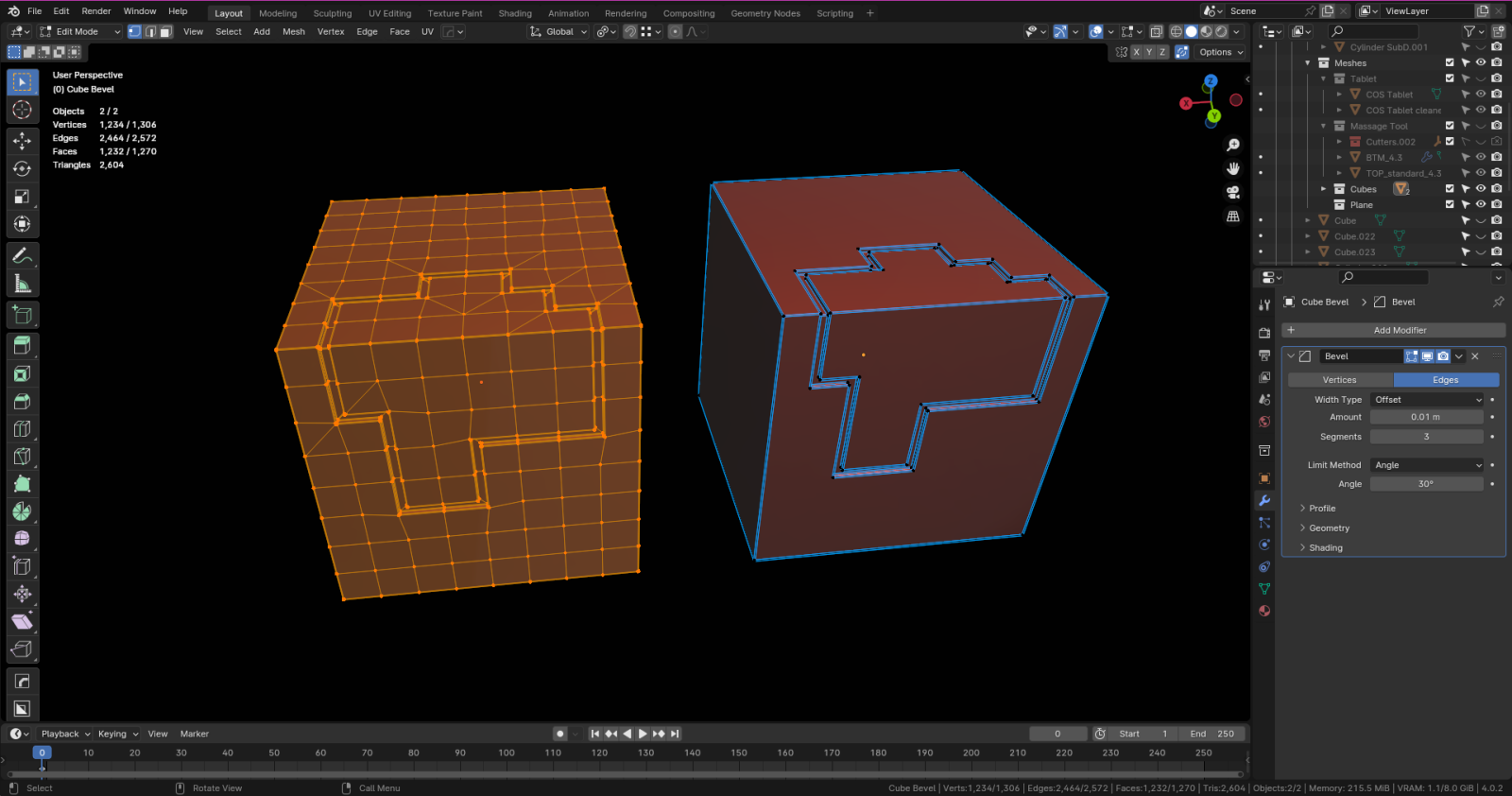Jump to the timeline end frame button
This screenshot has height=796, width=1512.
[675, 734]
